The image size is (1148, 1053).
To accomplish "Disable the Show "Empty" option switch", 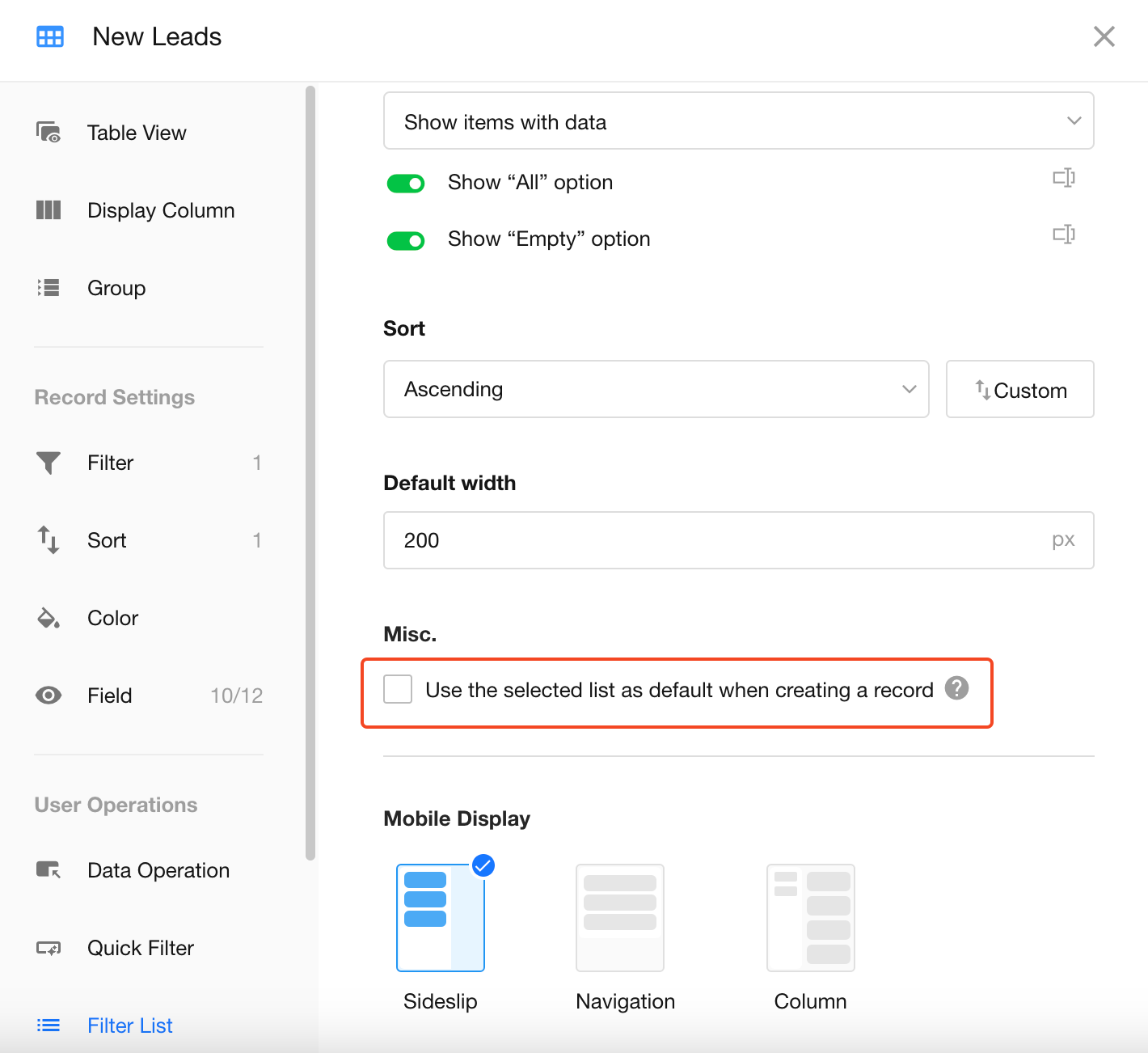I will pyautogui.click(x=406, y=240).
